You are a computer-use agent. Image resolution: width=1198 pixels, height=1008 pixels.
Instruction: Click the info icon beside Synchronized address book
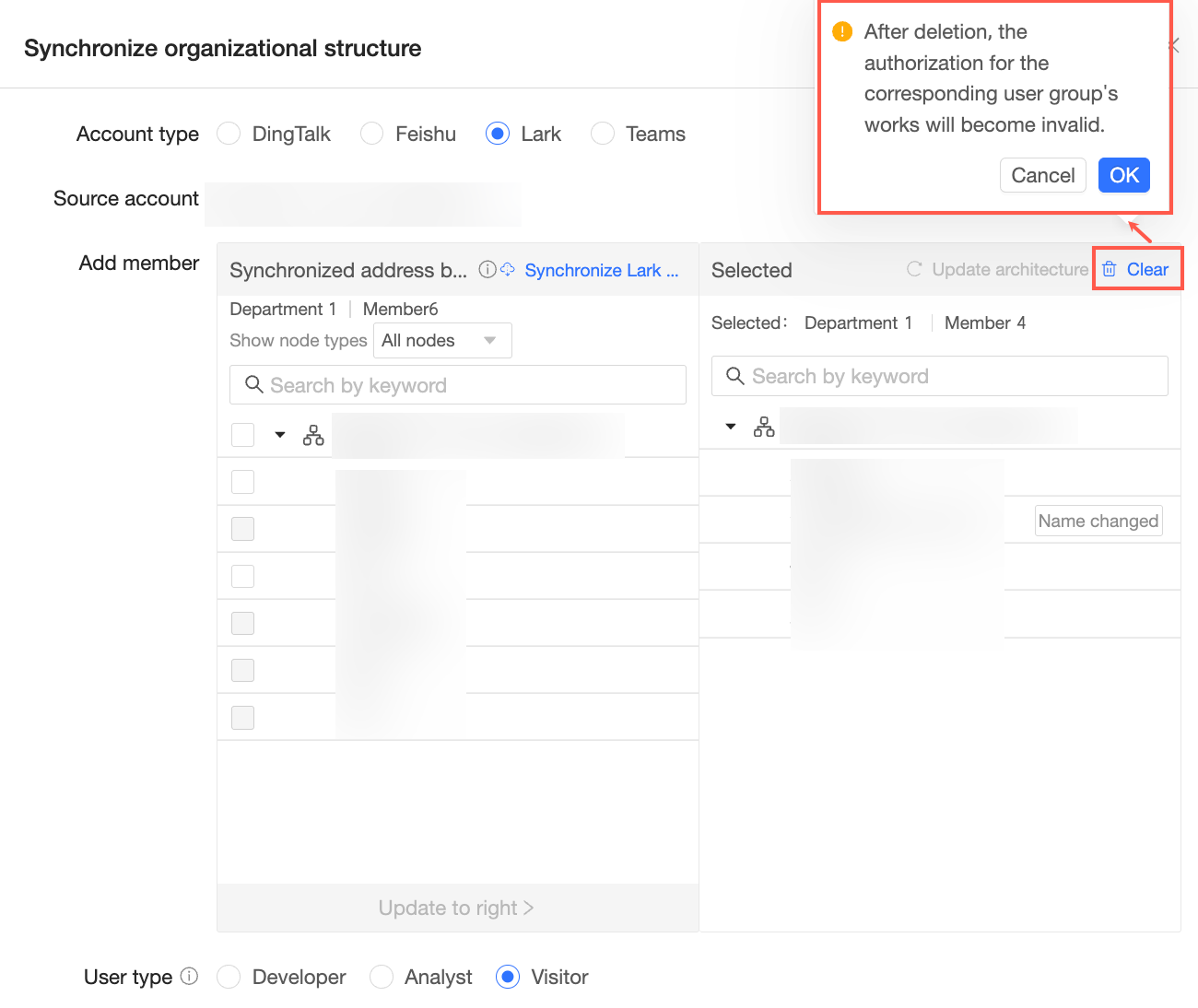(x=487, y=269)
